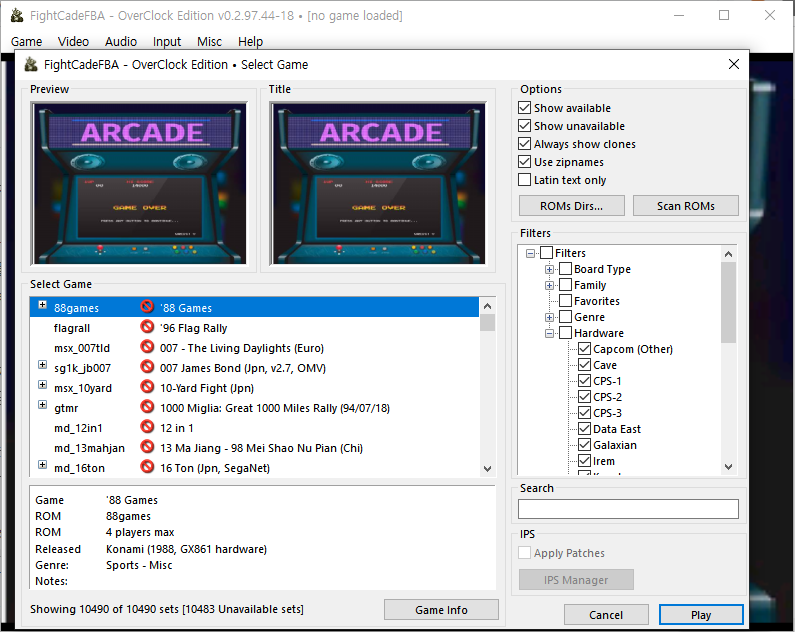The width and height of the screenshot is (795, 632).
Task: Select md_12in1 row in game list
Action: [x=254, y=428]
